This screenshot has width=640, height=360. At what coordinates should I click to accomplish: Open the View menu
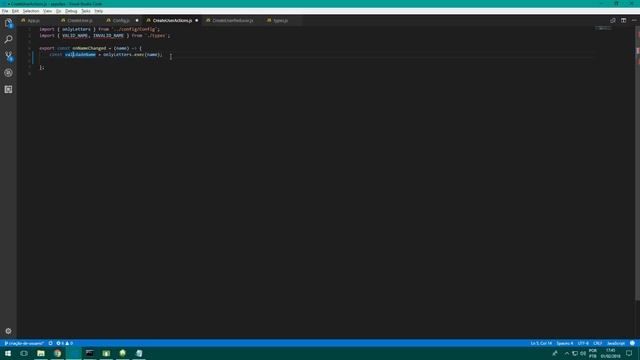pos(47,11)
